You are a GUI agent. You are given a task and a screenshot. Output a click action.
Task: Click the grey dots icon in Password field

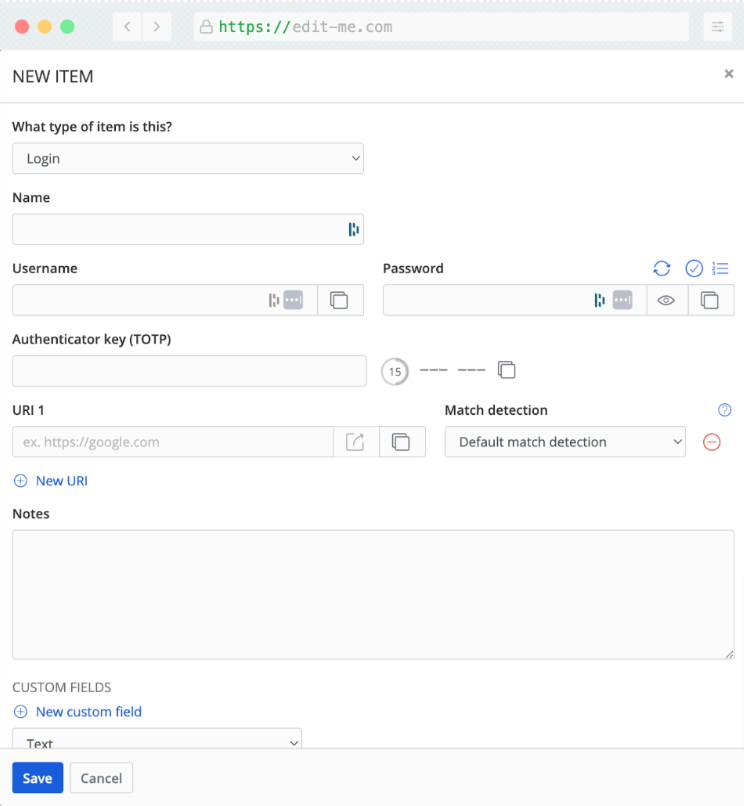point(622,300)
